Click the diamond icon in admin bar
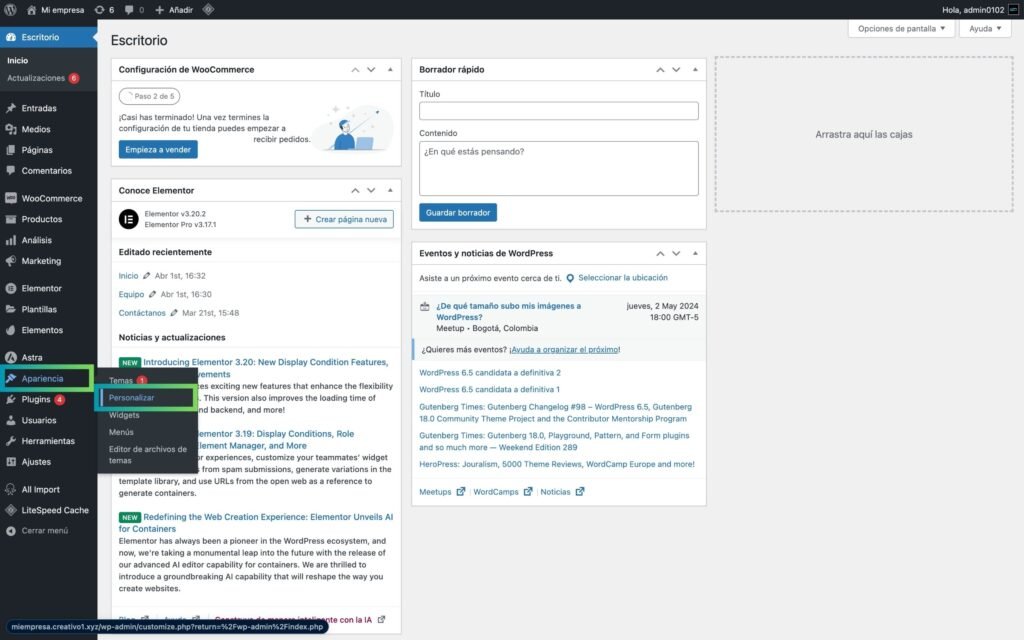The width and height of the screenshot is (1024, 640). click(208, 10)
